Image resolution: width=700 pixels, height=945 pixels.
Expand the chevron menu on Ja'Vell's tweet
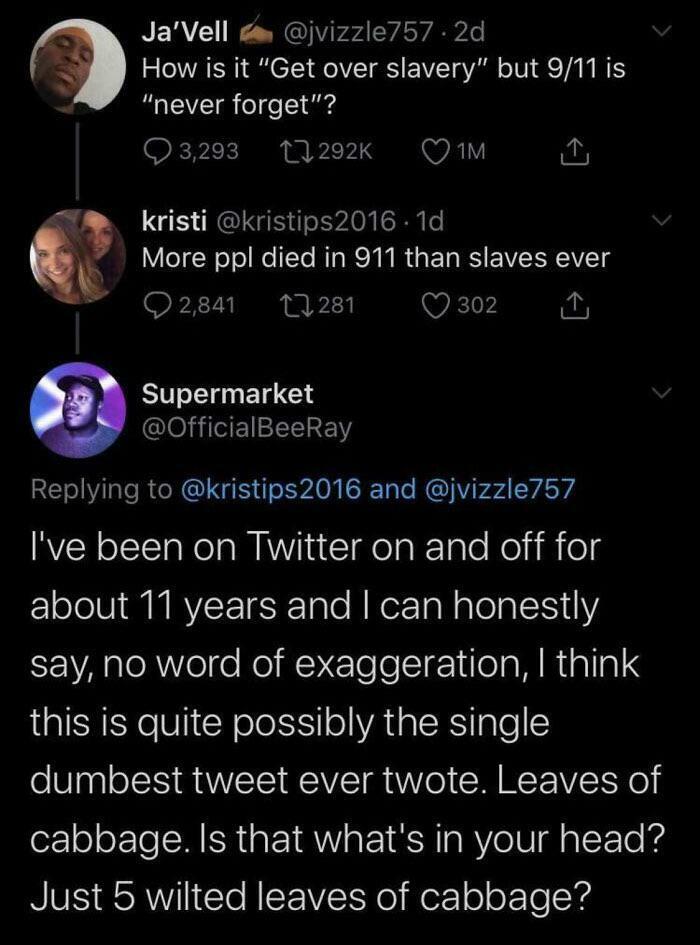pos(660,30)
